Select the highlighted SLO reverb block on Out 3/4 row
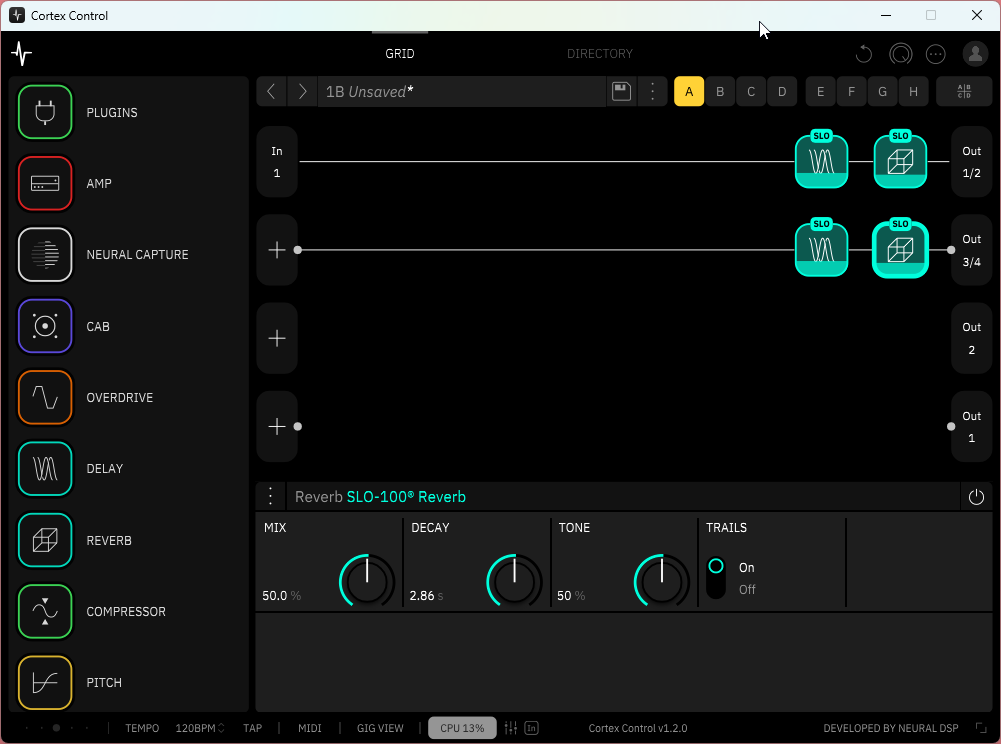 click(900, 249)
